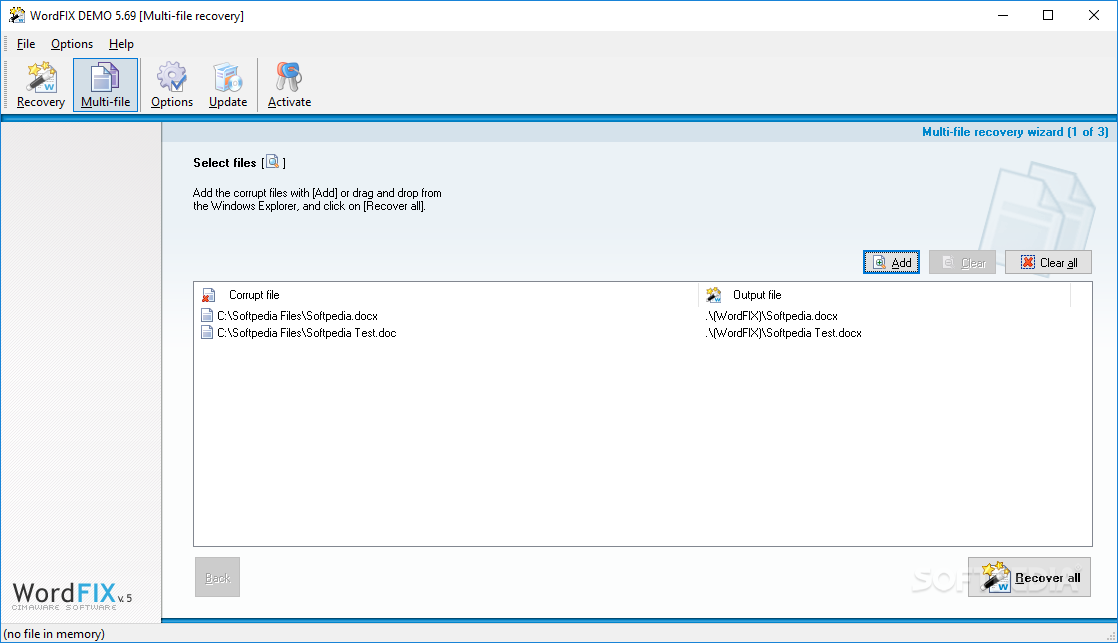Open the Options gear toolbar icon
1118x643 pixels.
[172, 85]
